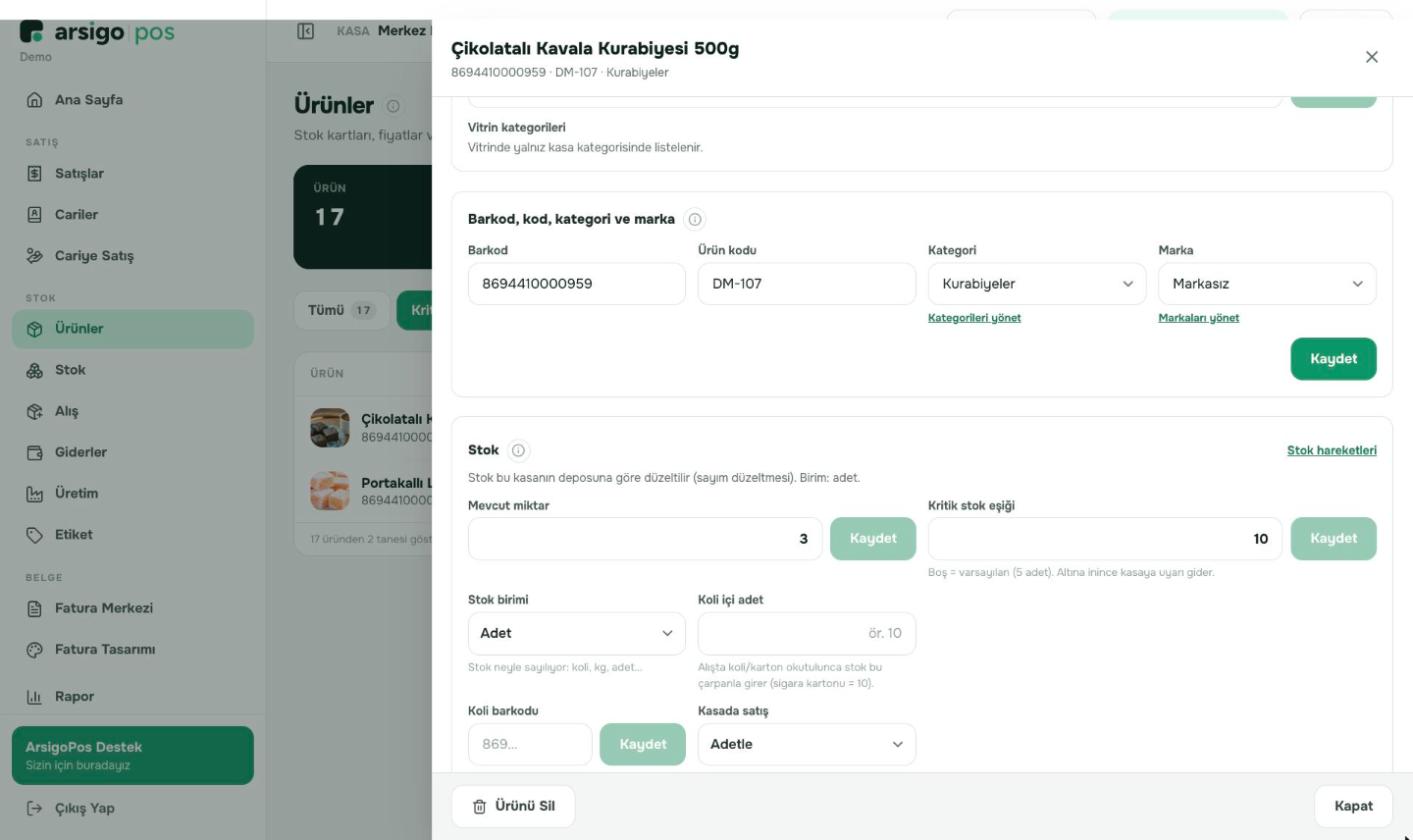Click the Ürünü Sil delete button
Image resolution: width=1413 pixels, height=840 pixels.
(514, 806)
